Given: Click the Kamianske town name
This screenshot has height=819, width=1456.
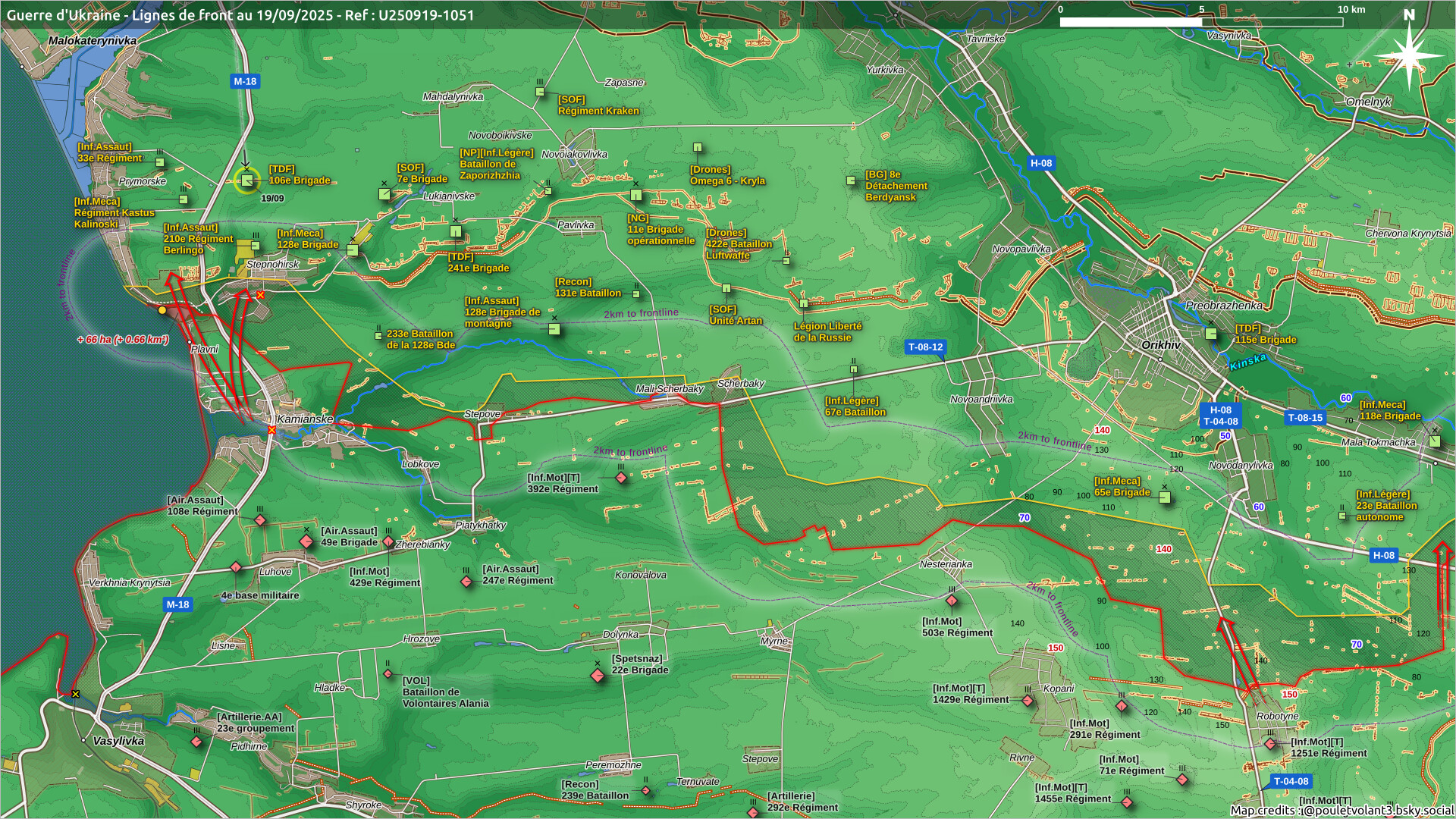Looking at the screenshot, I should (305, 419).
